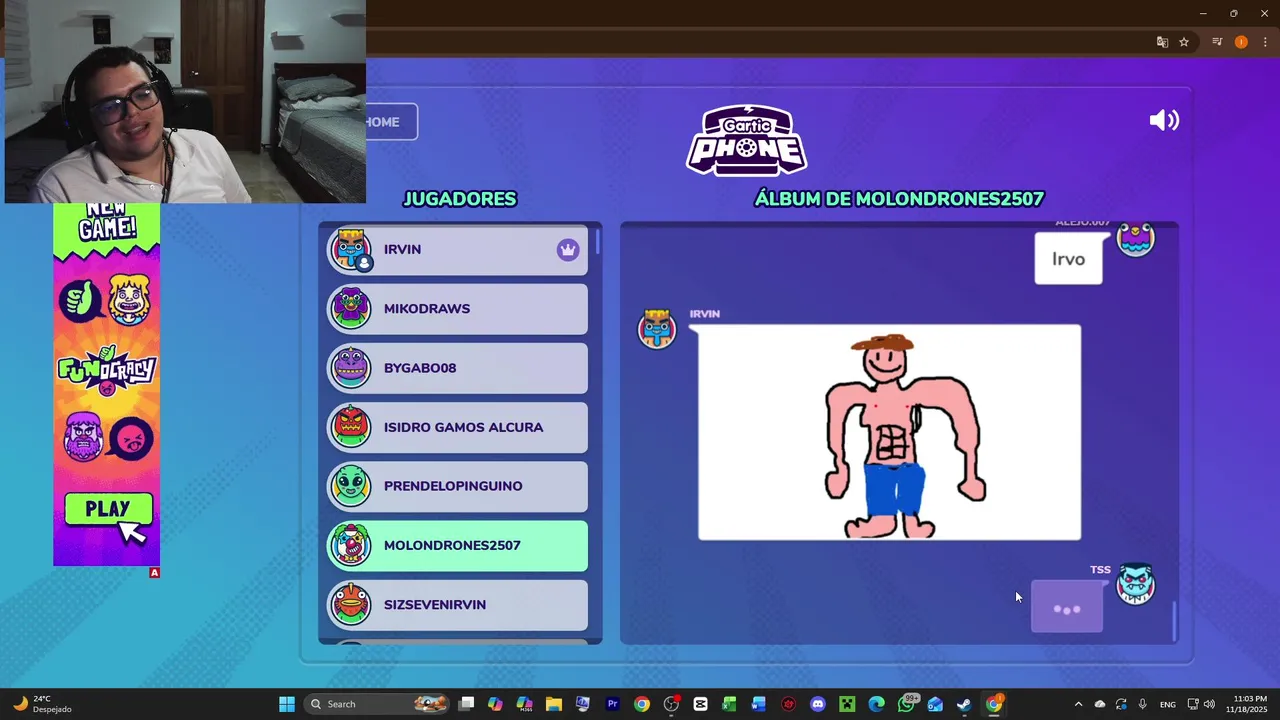1280x720 pixels.
Task: Expand hidden system tray icons
Action: (x=1078, y=704)
